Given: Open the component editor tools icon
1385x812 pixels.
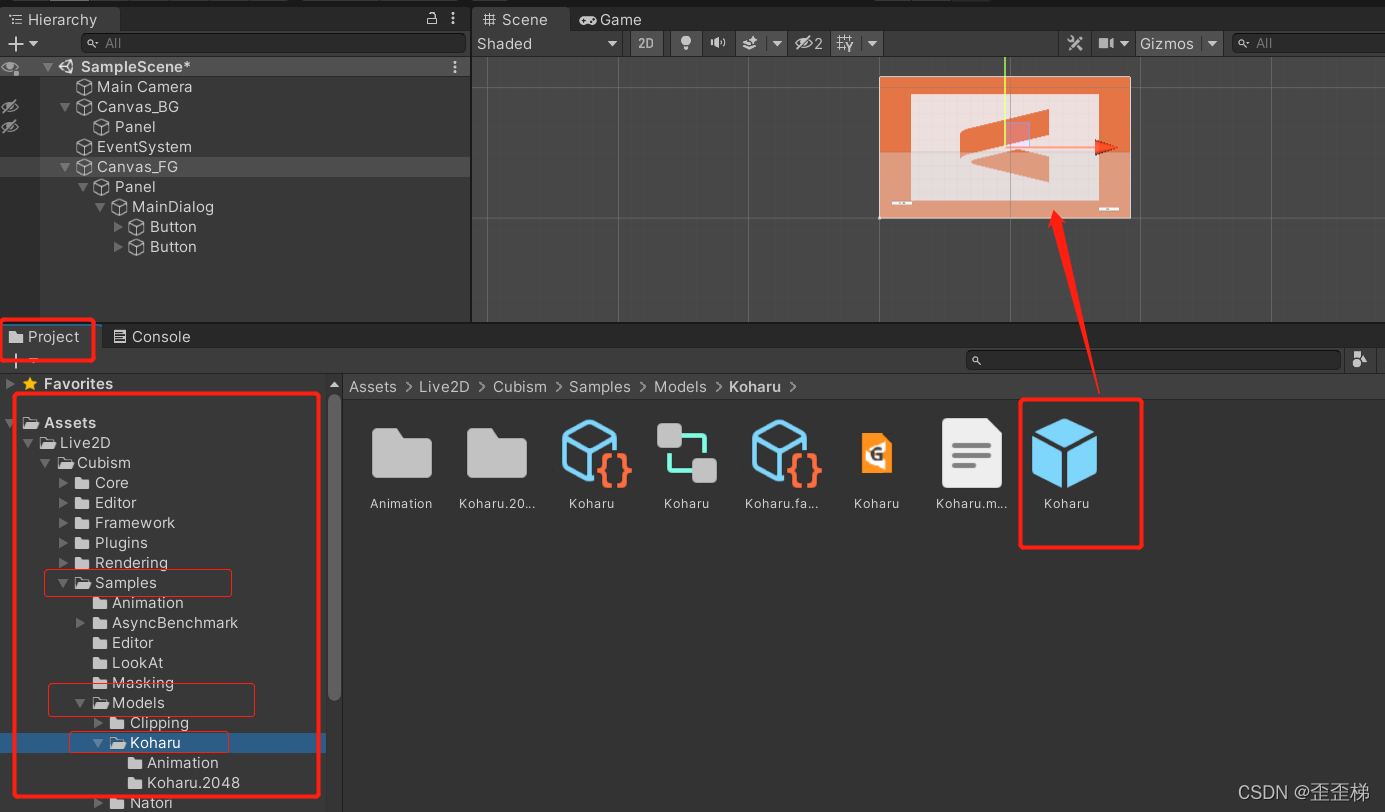Looking at the screenshot, I should (x=1075, y=43).
